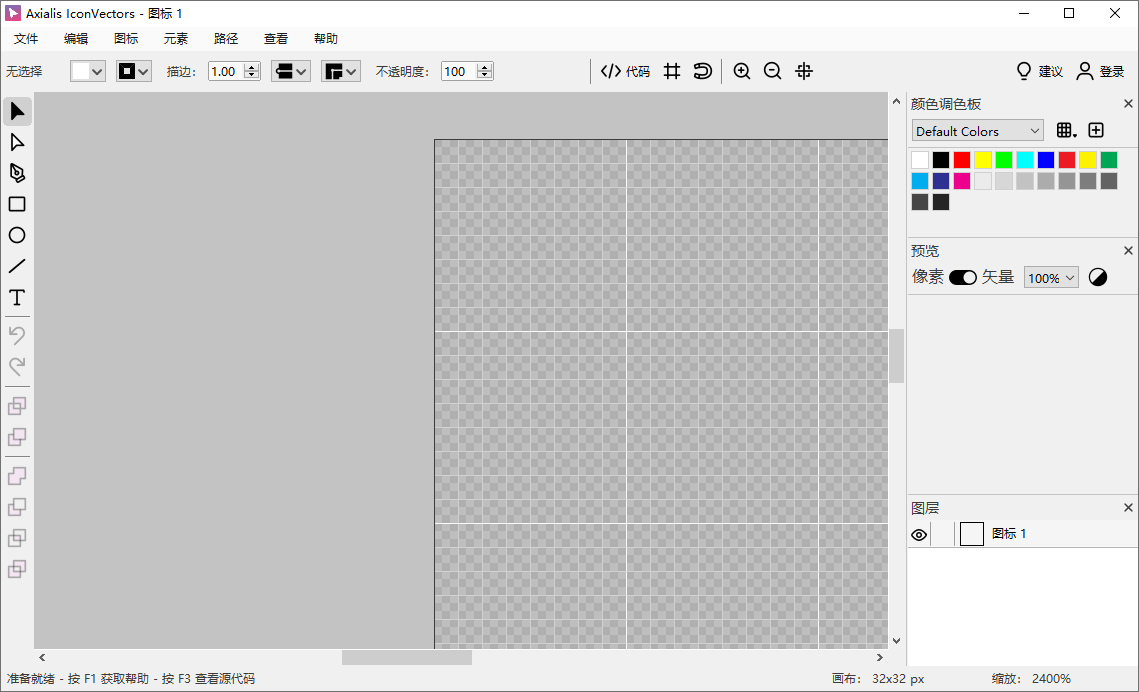Select the Rectangle shape tool

[x=17, y=204]
